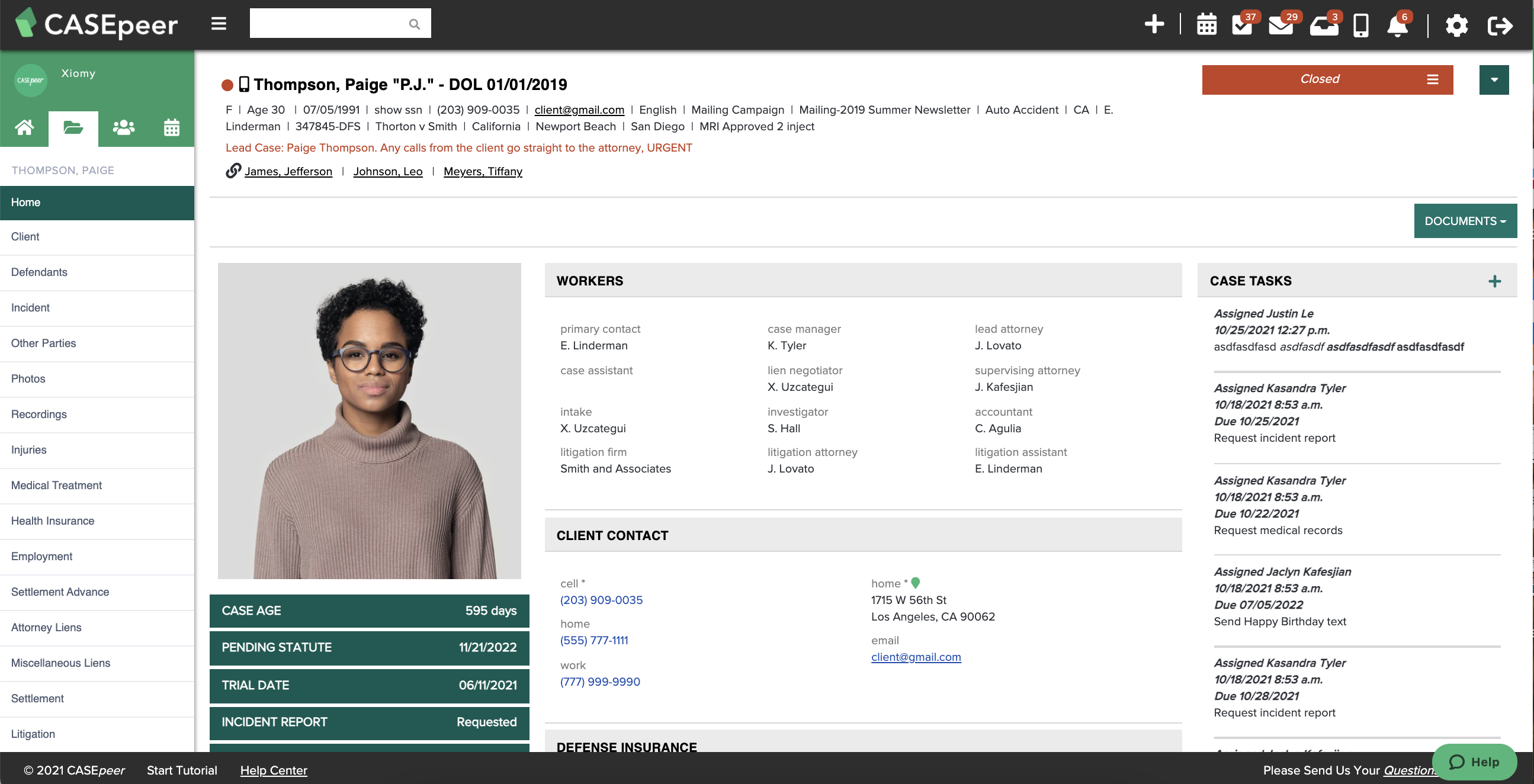Open the settings gear icon
Viewport: 1534px width, 784px height.
tap(1456, 25)
